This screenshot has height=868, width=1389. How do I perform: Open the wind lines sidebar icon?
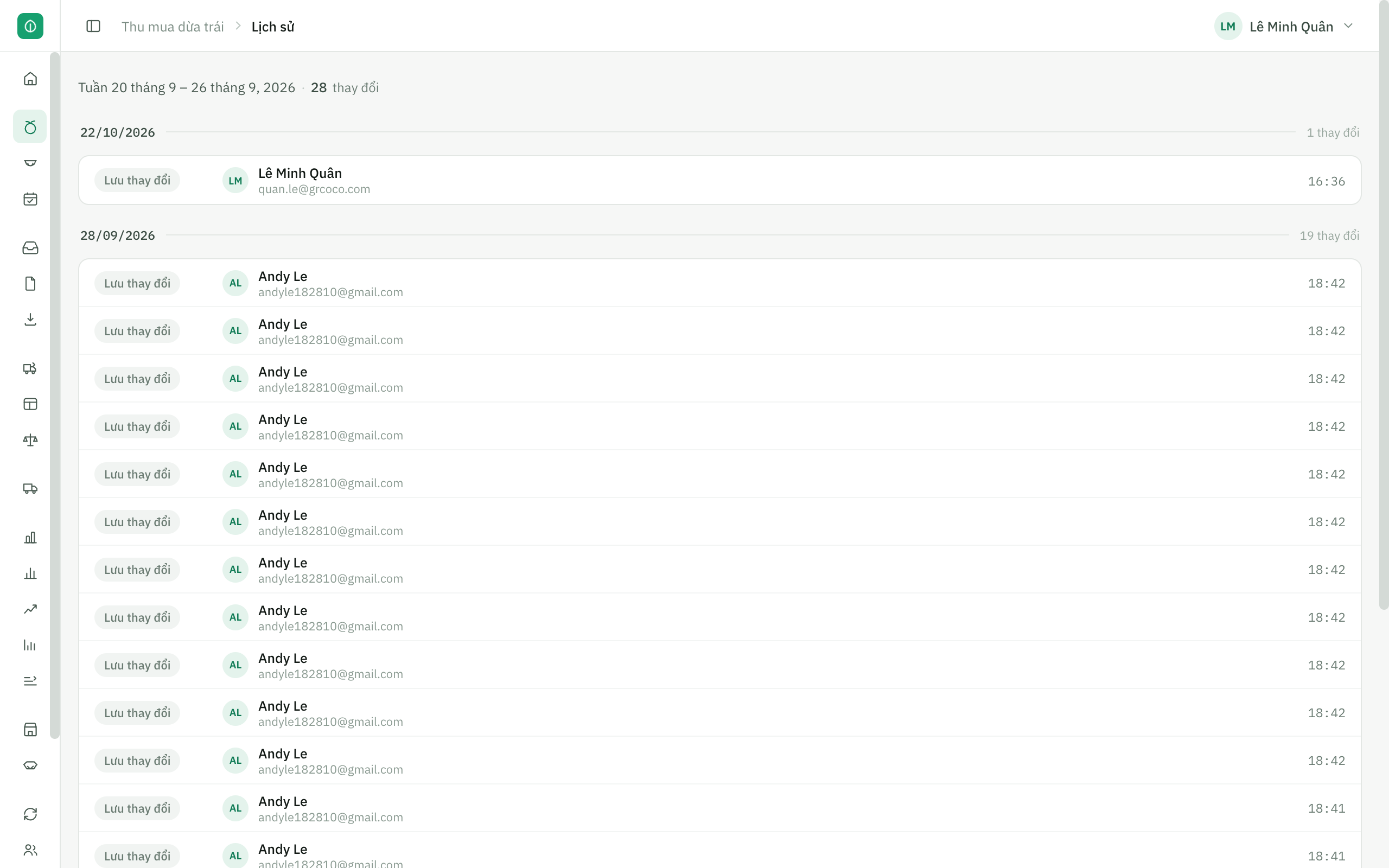click(x=30, y=681)
